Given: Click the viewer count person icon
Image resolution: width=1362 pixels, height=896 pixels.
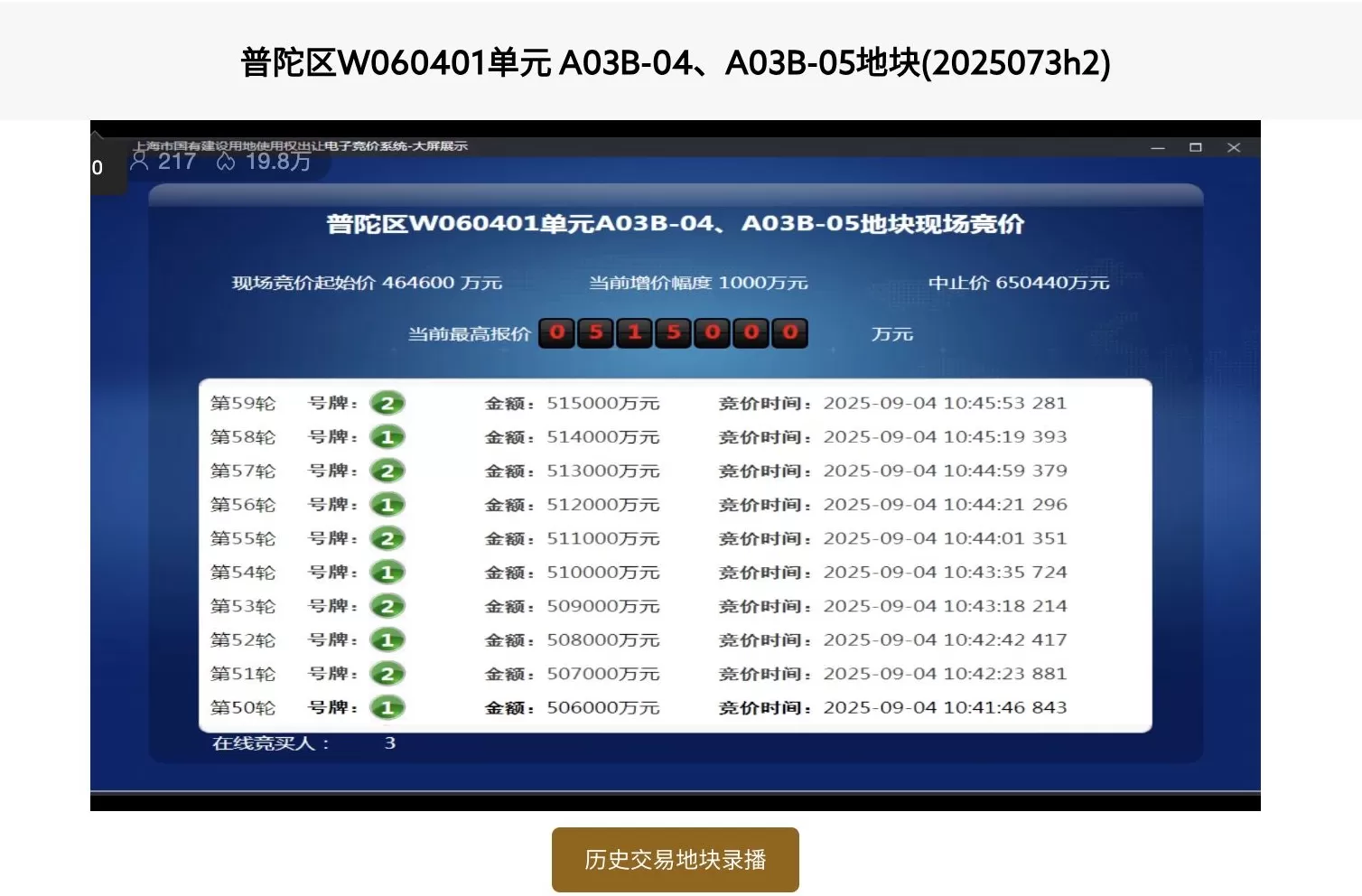Looking at the screenshot, I should 138,160.
